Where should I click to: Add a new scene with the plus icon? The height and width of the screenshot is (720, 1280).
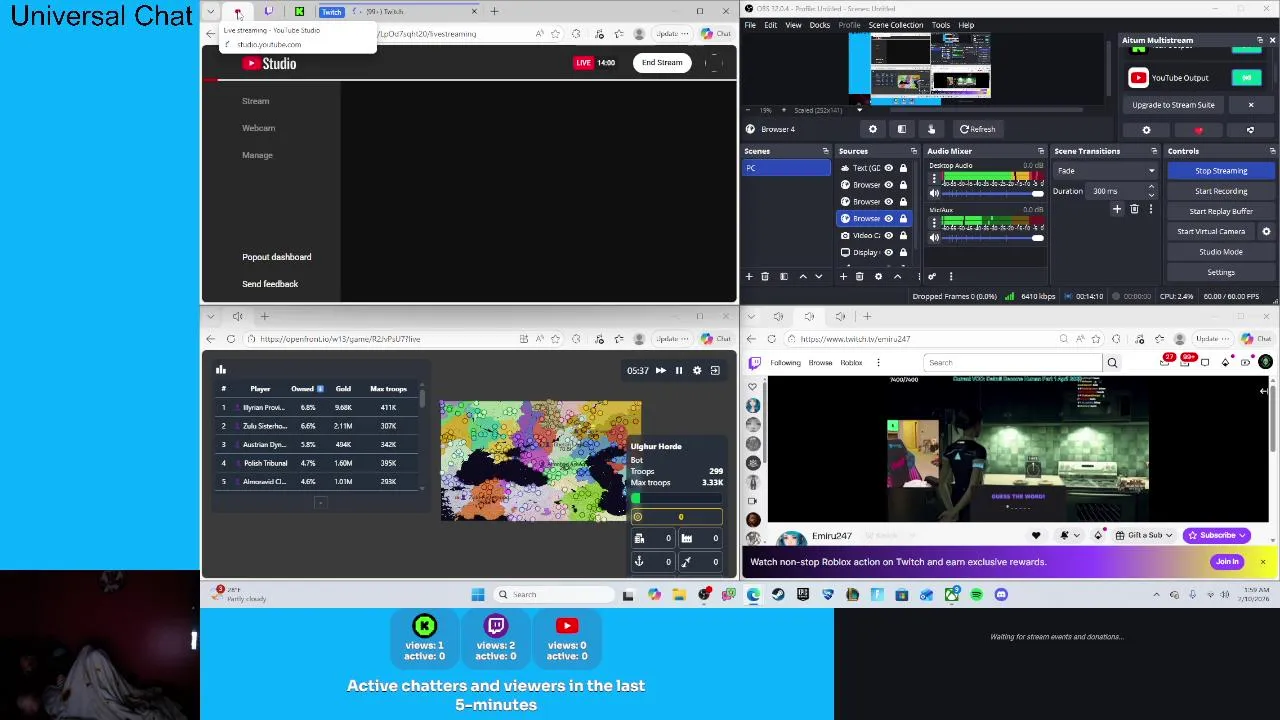pyautogui.click(x=749, y=277)
